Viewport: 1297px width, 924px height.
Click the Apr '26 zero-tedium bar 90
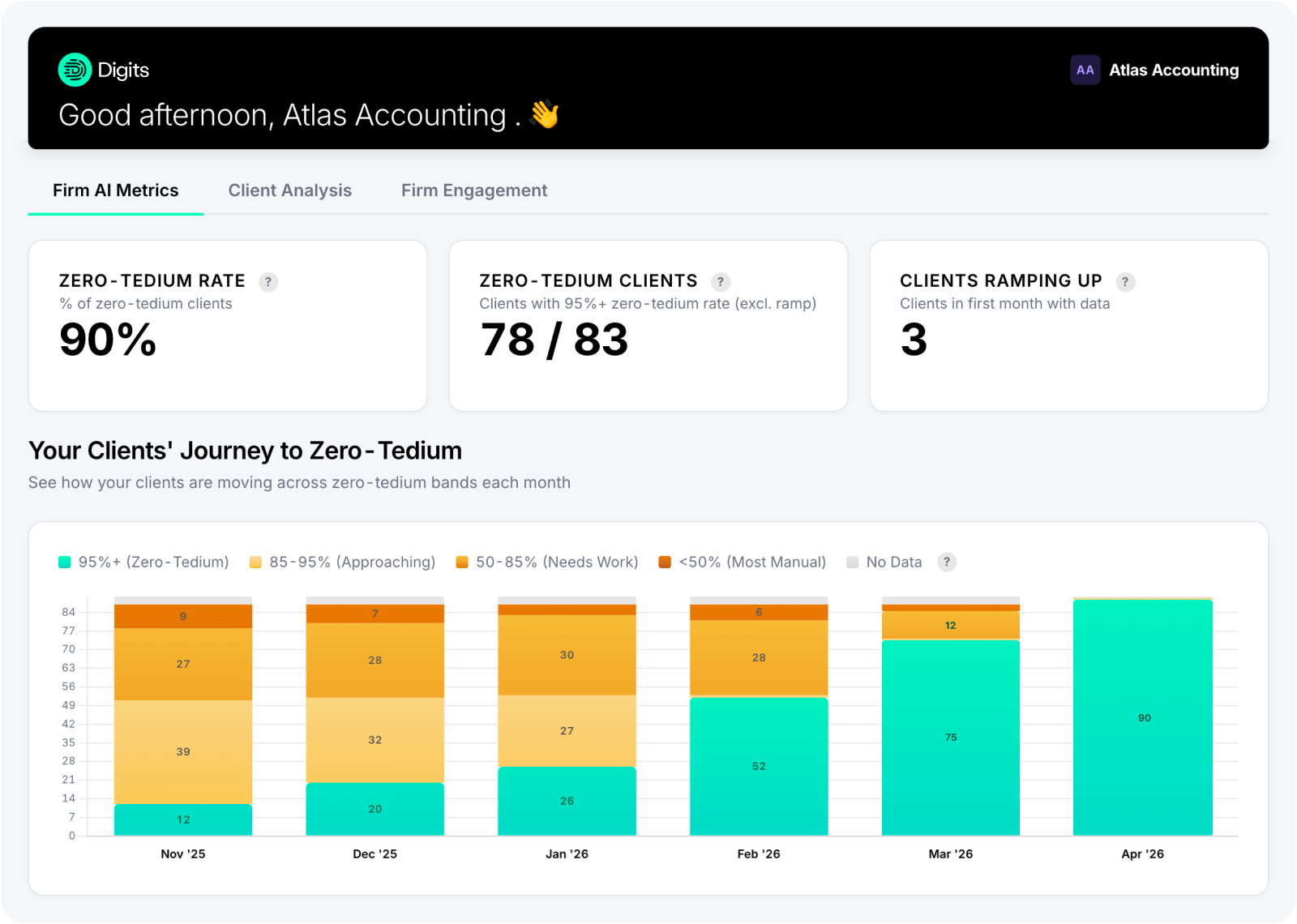(1143, 718)
